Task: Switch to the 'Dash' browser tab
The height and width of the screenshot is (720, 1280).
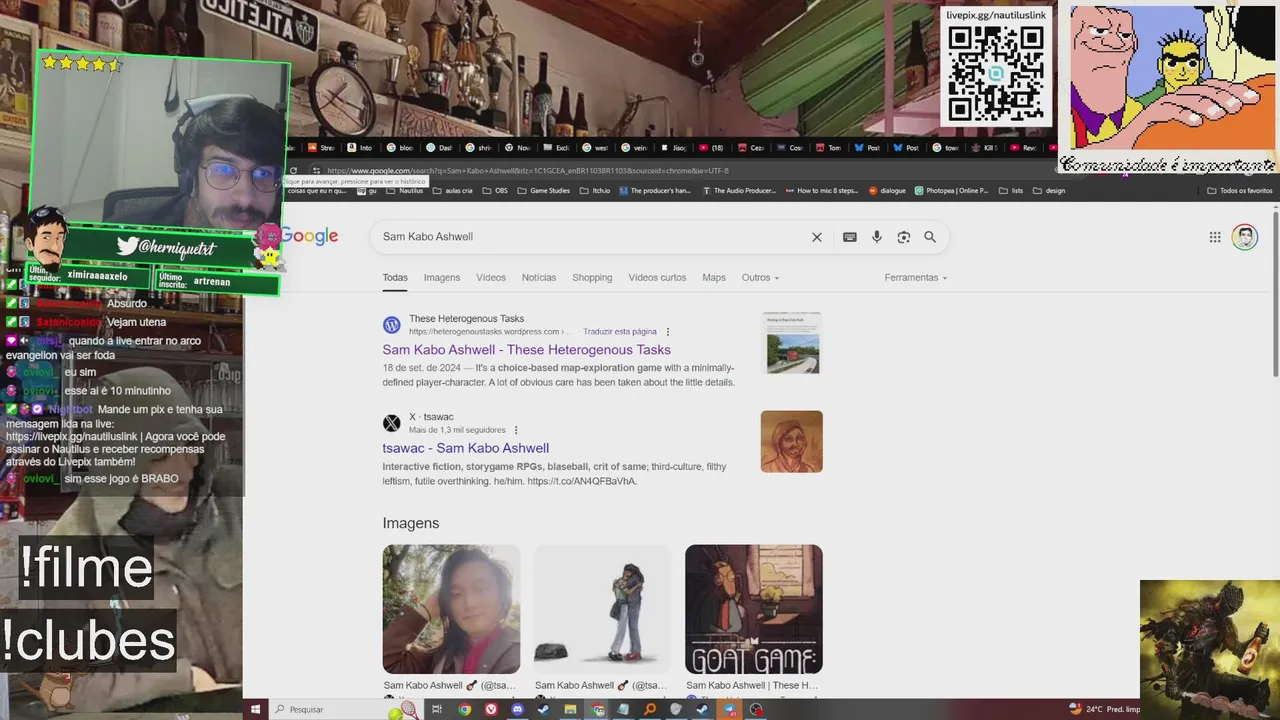Action: click(x=438, y=148)
